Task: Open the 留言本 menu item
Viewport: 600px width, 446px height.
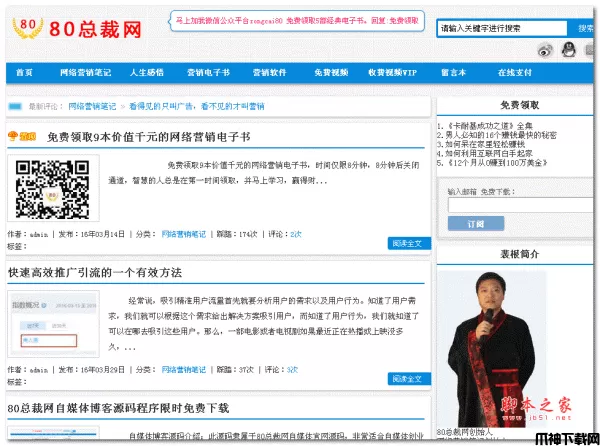Action: [453, 73]
